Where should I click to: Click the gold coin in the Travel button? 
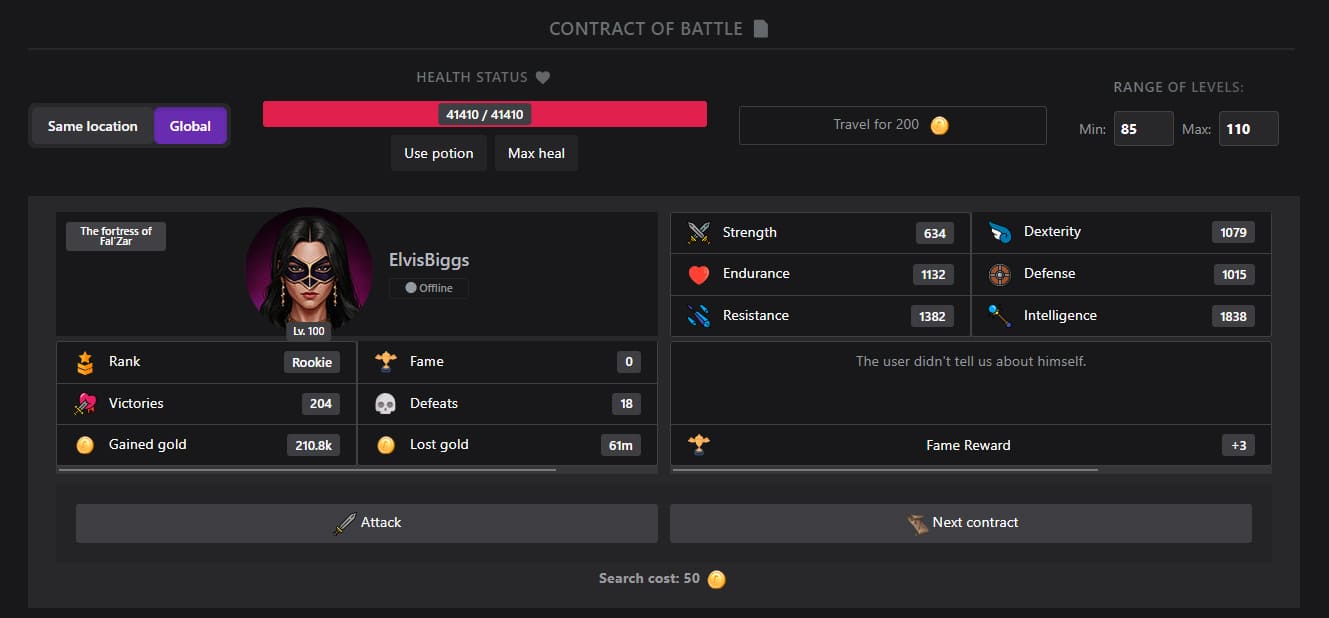[939, 125]
